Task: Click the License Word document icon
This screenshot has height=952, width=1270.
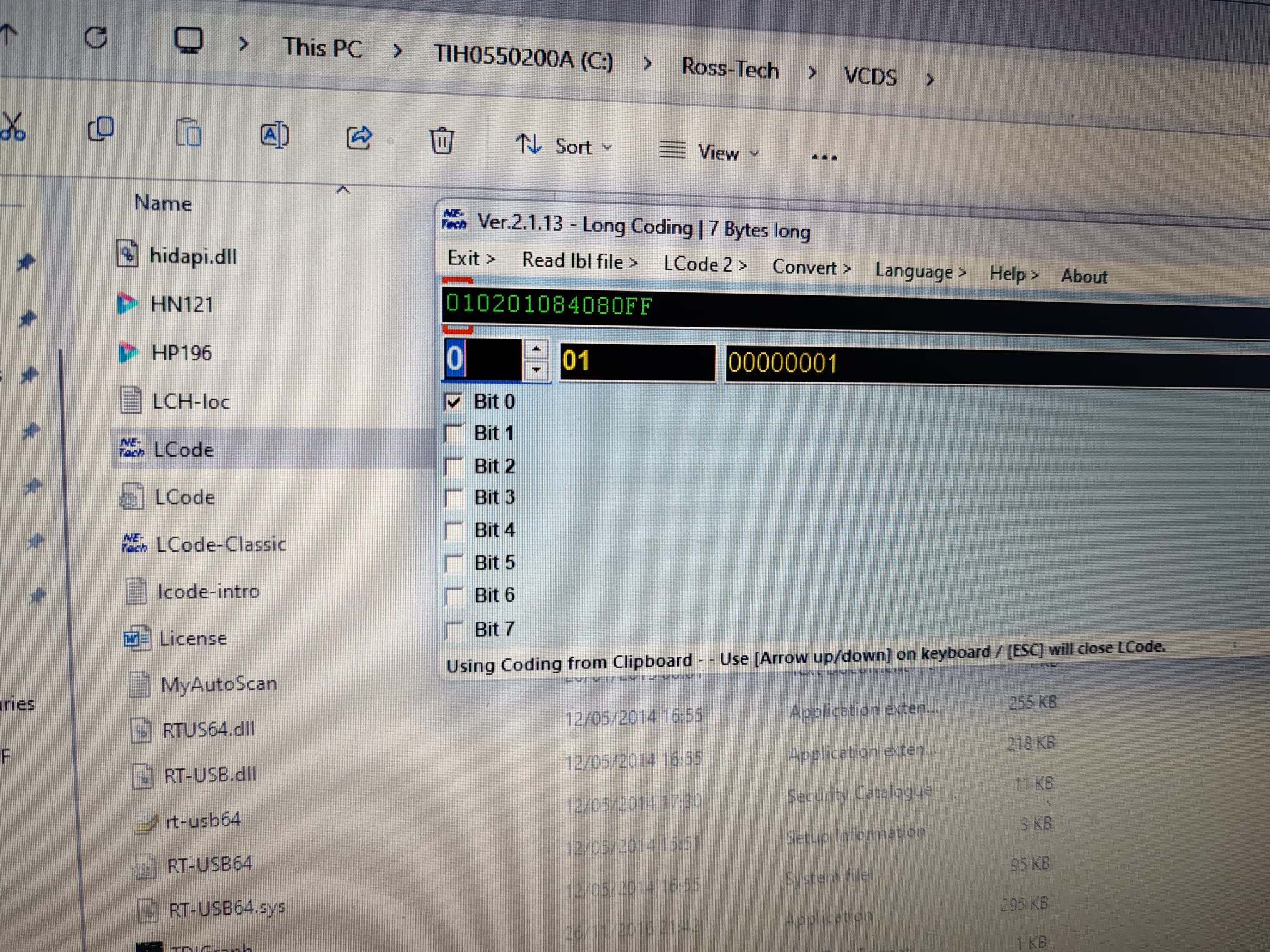Action: pyautogui.click(x=137, y=638)
